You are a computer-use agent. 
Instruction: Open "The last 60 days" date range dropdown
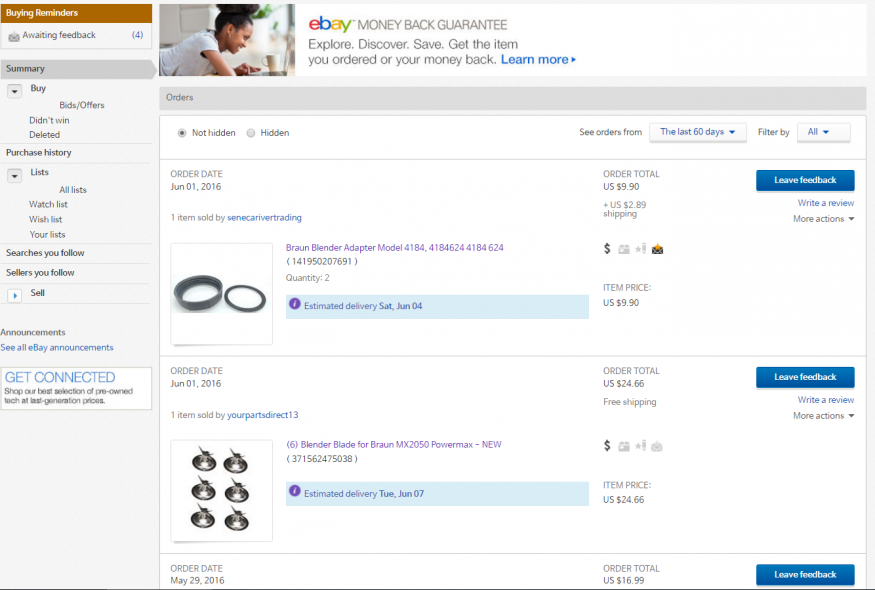[697, 132]
